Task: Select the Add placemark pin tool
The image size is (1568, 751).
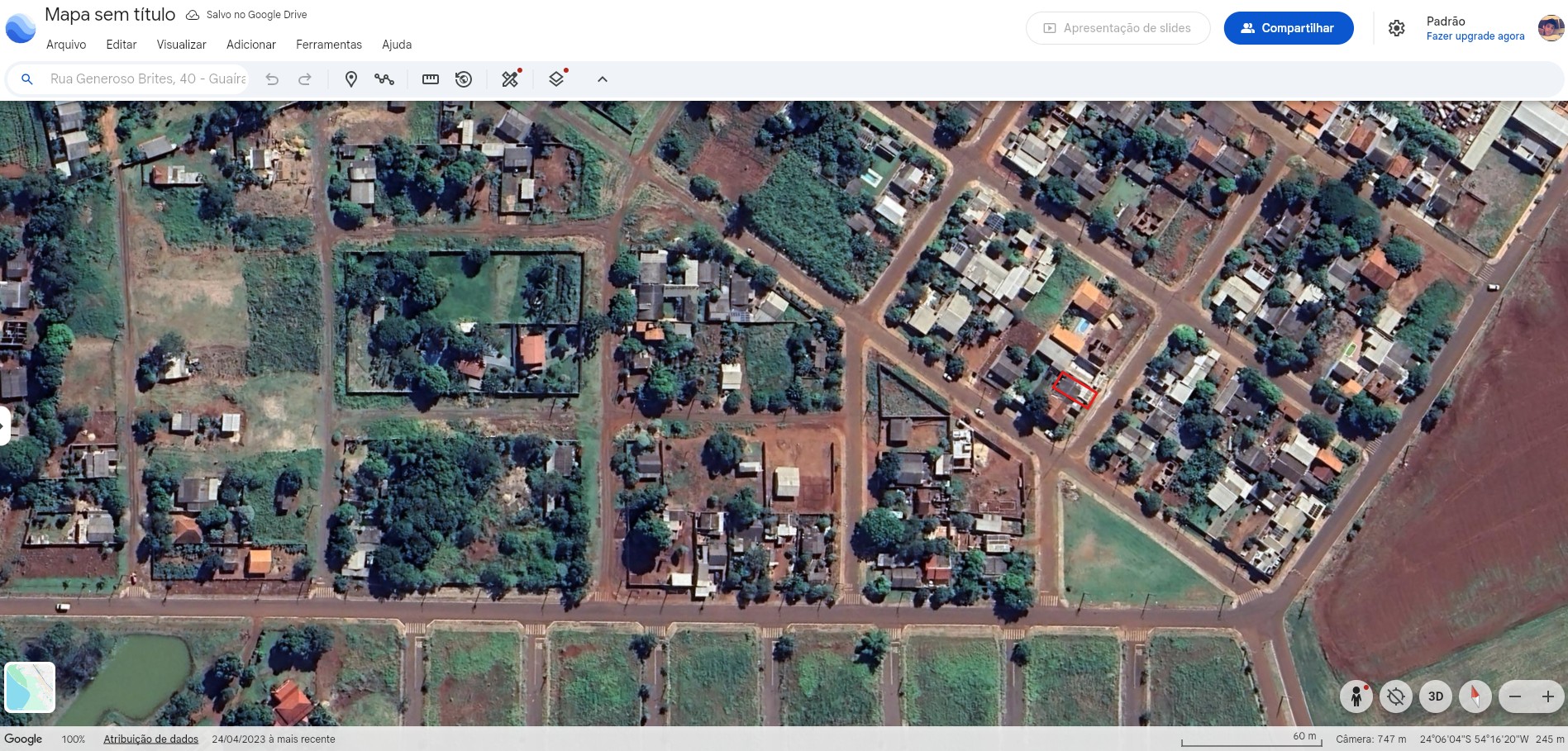Action: click(x=350, y=79)
